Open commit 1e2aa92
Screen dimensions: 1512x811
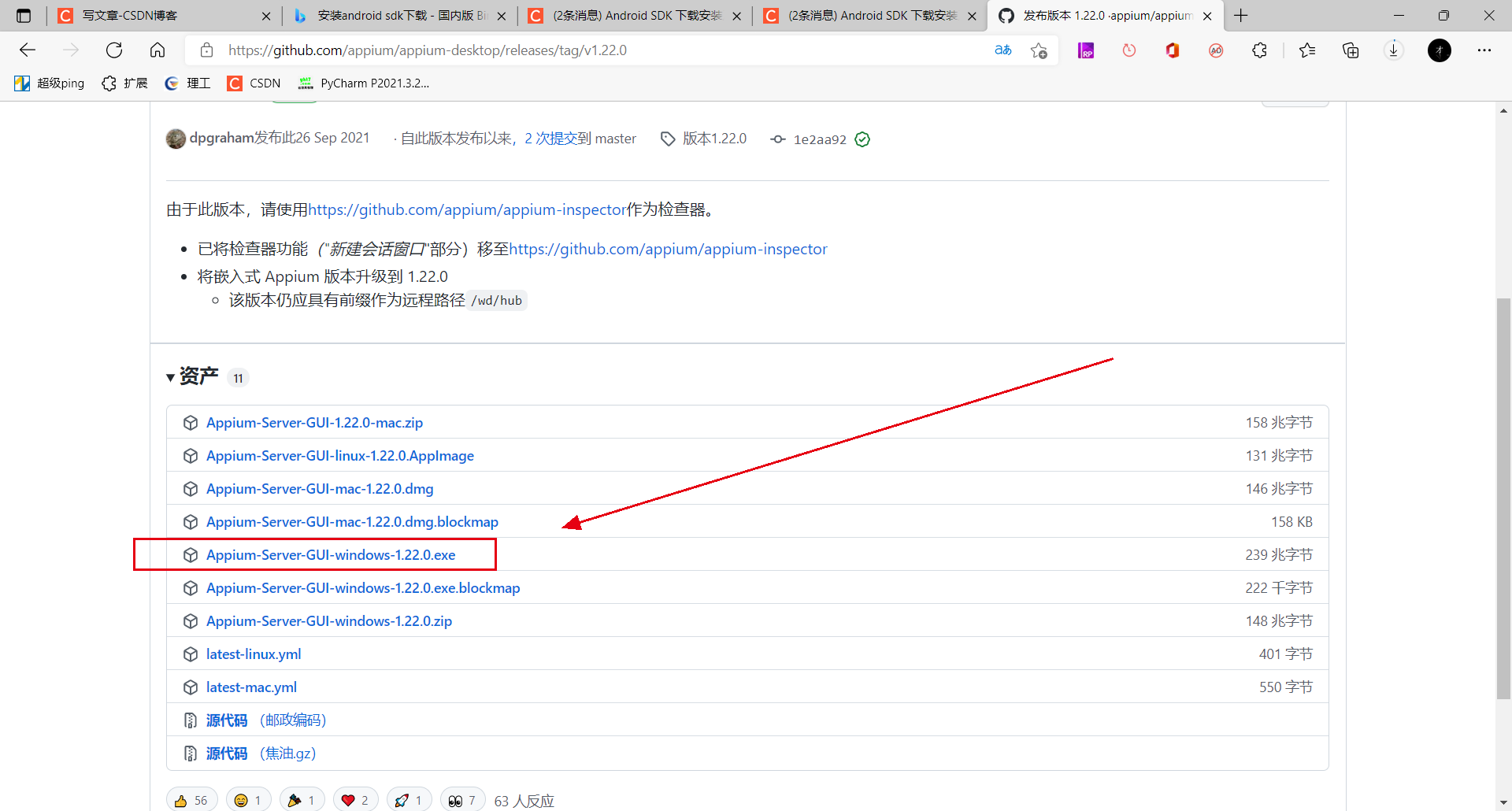click(820, 139)
